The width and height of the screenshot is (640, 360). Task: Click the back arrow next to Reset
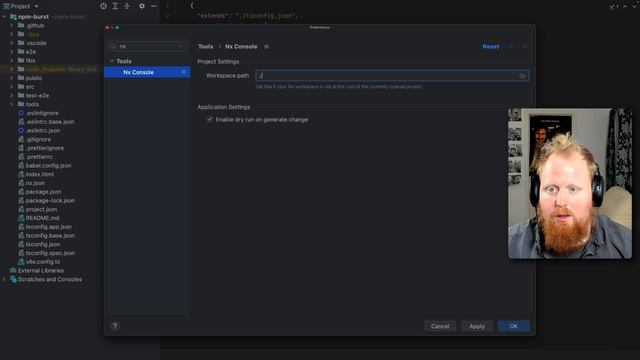point(512,47)
